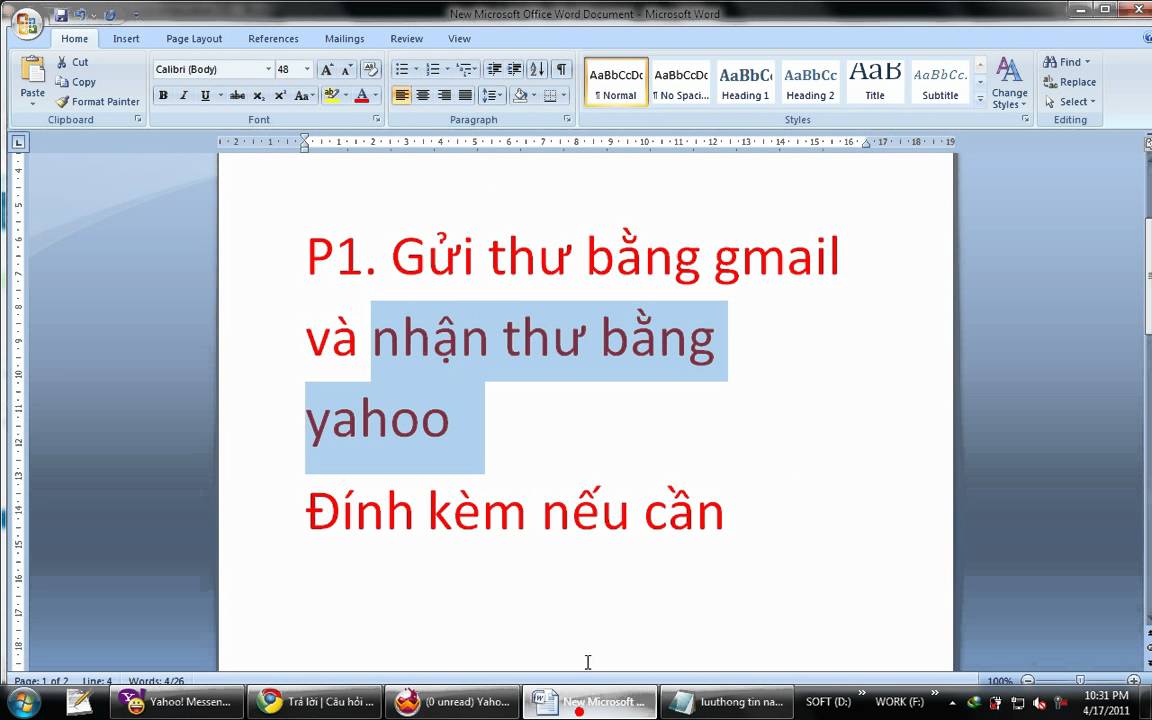Open the View tab
Viewport: 1152px width, 720px height.
point(459,39)
